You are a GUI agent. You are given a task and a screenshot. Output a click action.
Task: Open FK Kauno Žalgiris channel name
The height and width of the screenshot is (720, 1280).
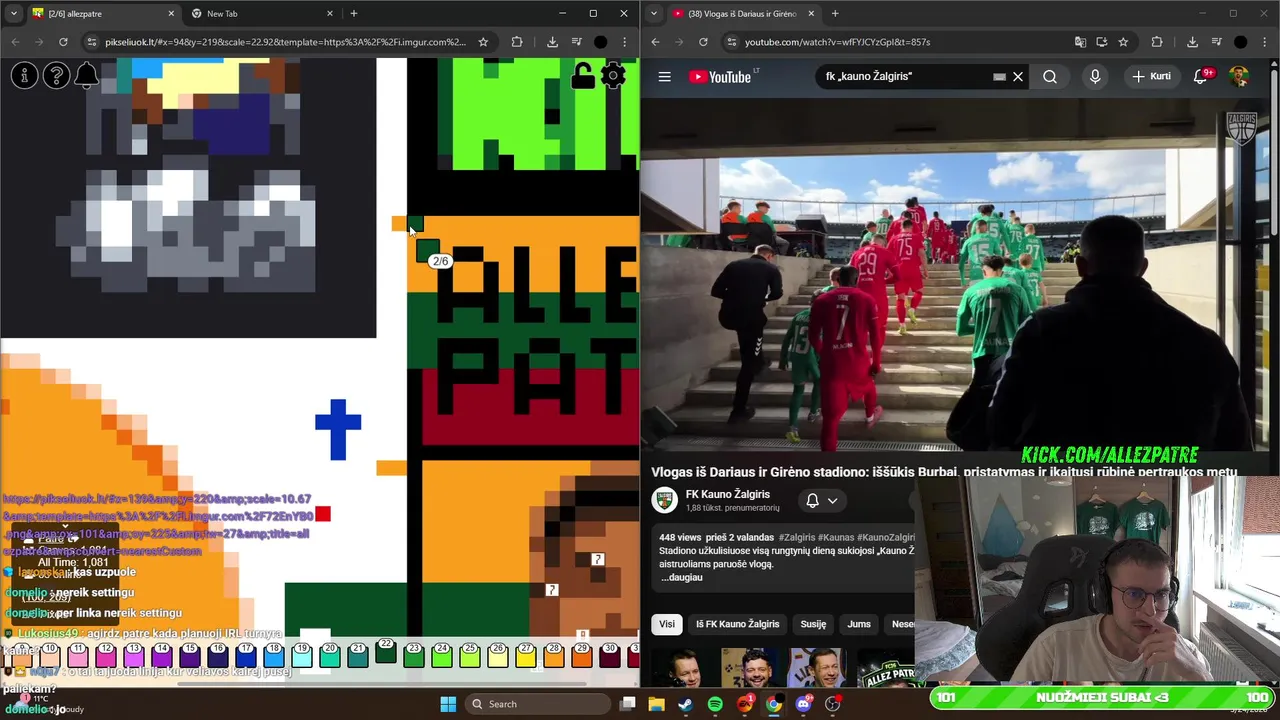(727, 494)
